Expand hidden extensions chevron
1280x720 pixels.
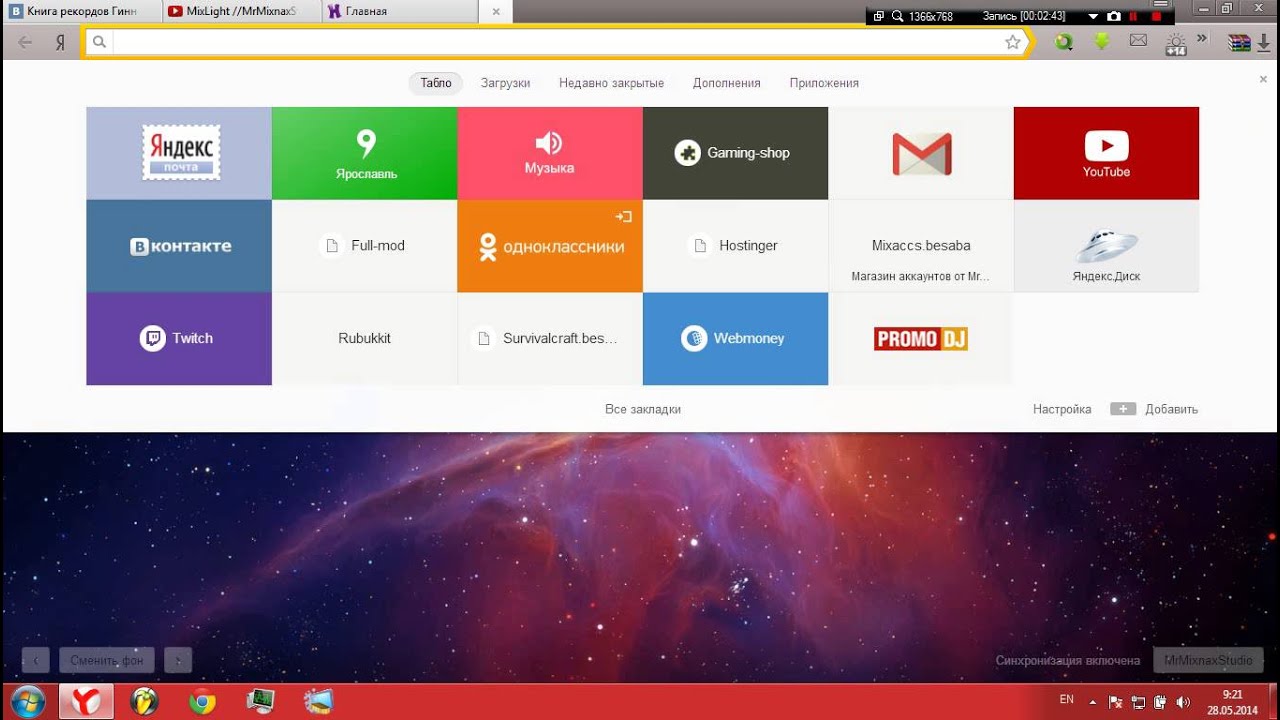point(1202,39)
